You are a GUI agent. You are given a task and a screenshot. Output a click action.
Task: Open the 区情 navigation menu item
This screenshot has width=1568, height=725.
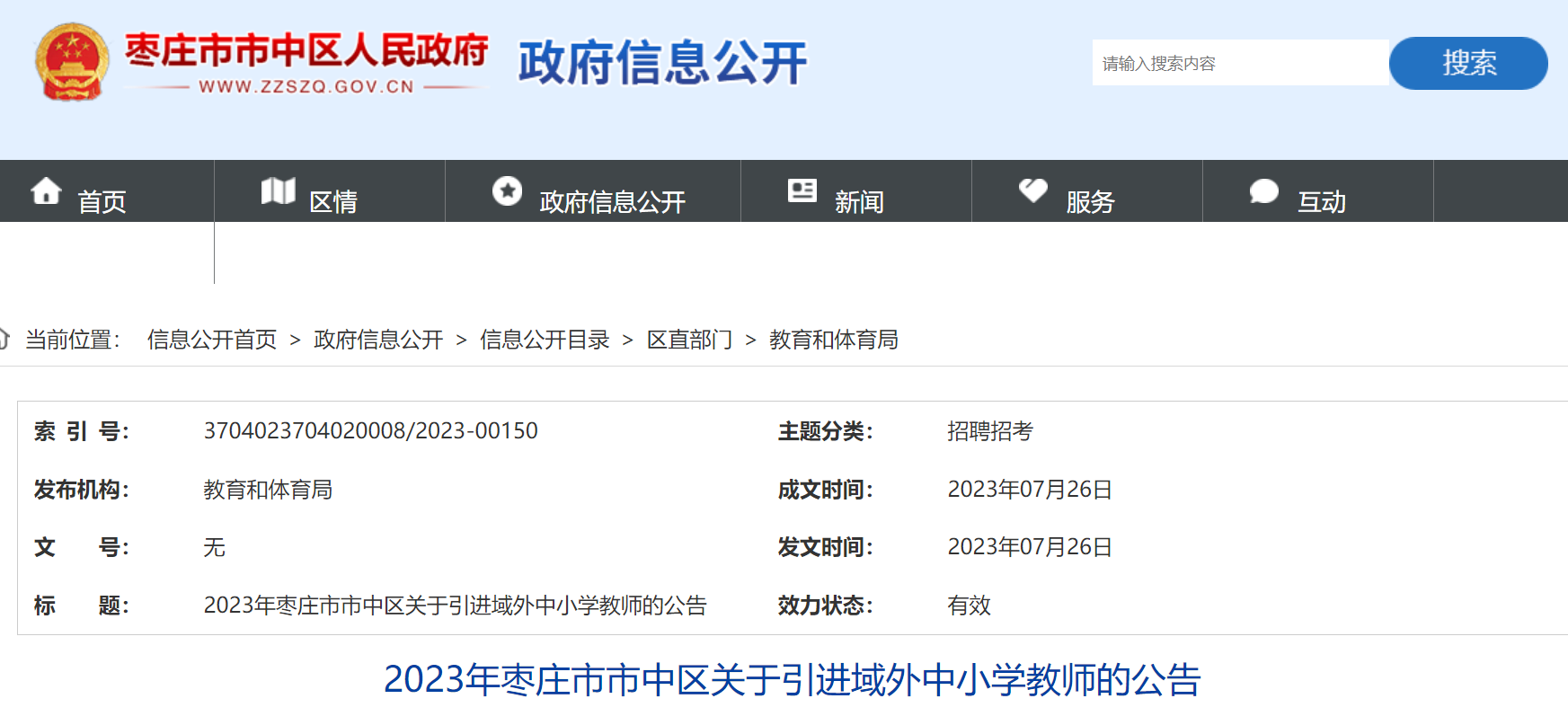pos(332,202)
